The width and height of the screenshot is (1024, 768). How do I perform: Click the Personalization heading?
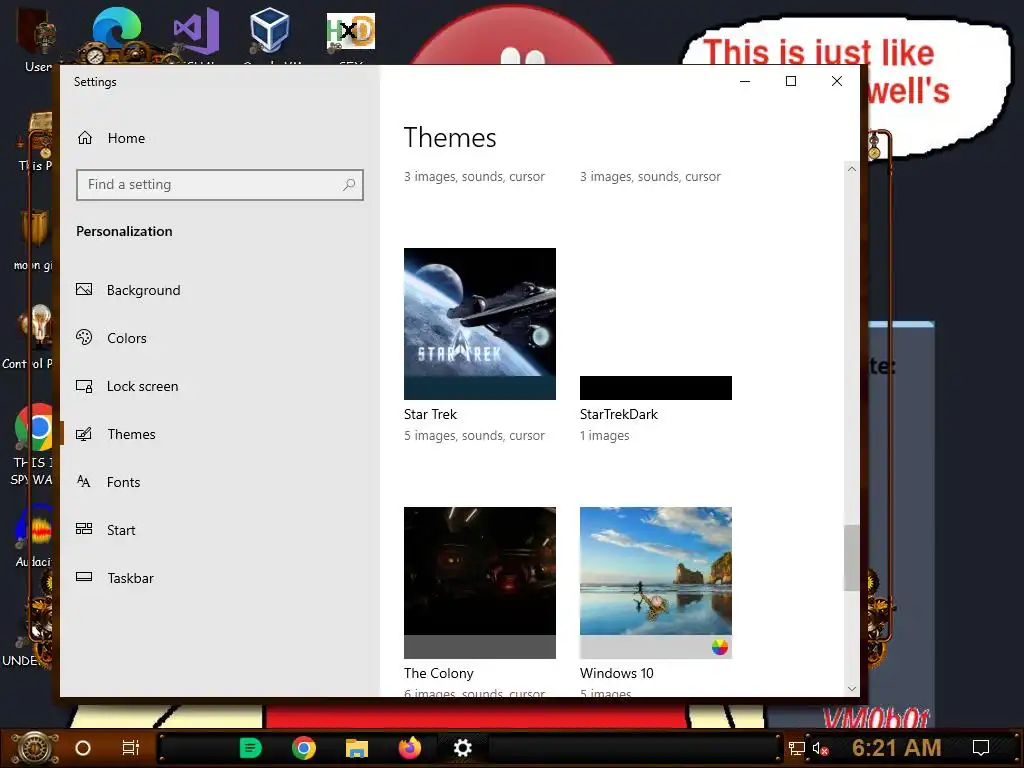pos(124,231)
